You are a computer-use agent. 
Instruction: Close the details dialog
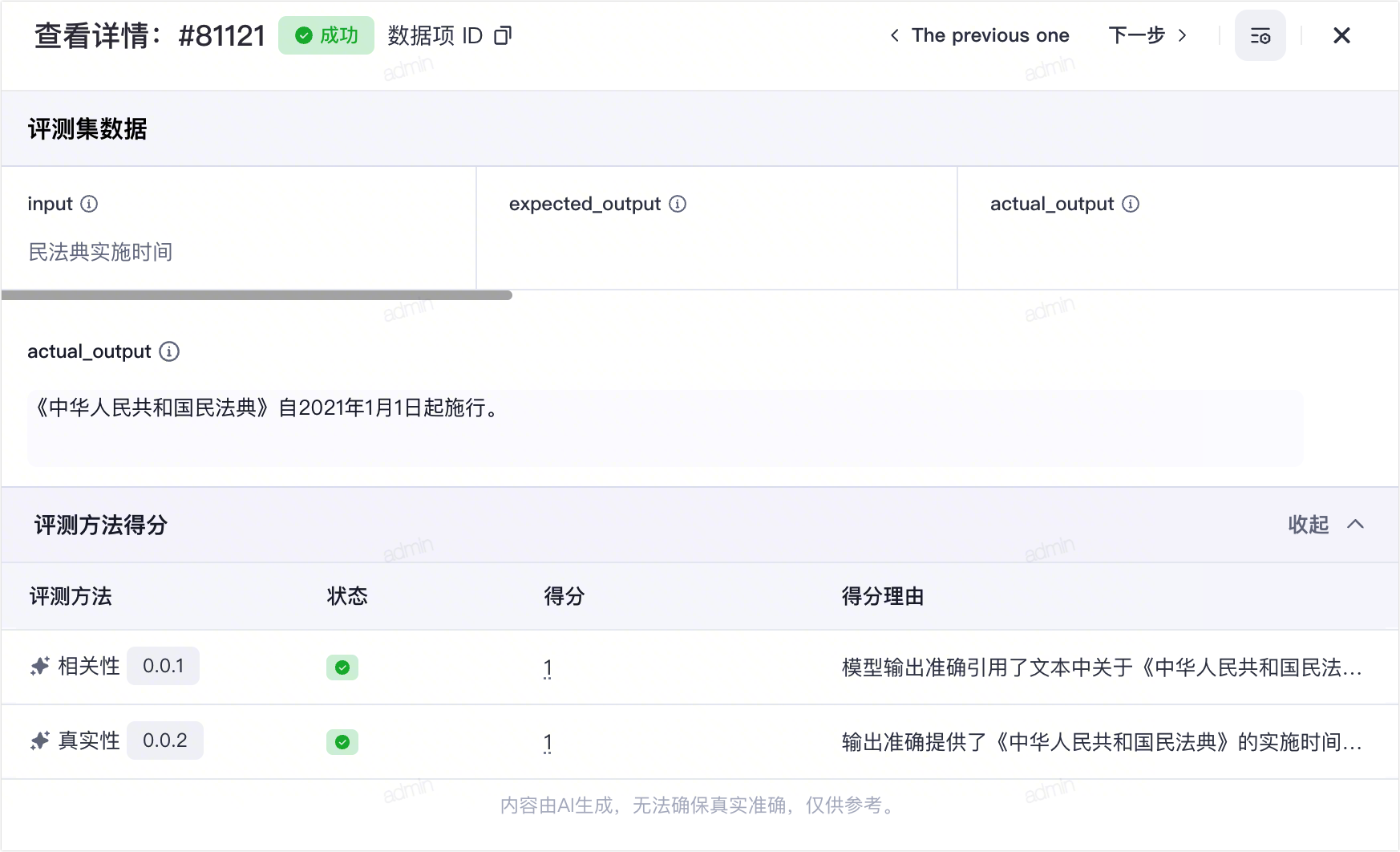[x=1341, y=35]
